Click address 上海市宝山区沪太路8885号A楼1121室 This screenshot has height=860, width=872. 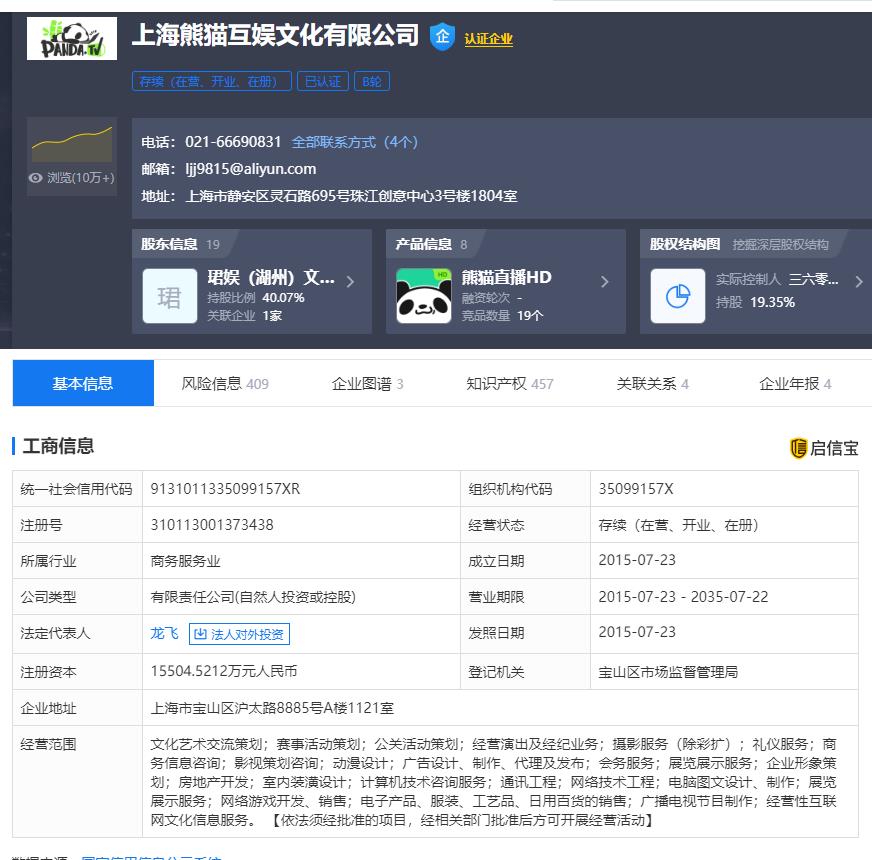[272, 708]
